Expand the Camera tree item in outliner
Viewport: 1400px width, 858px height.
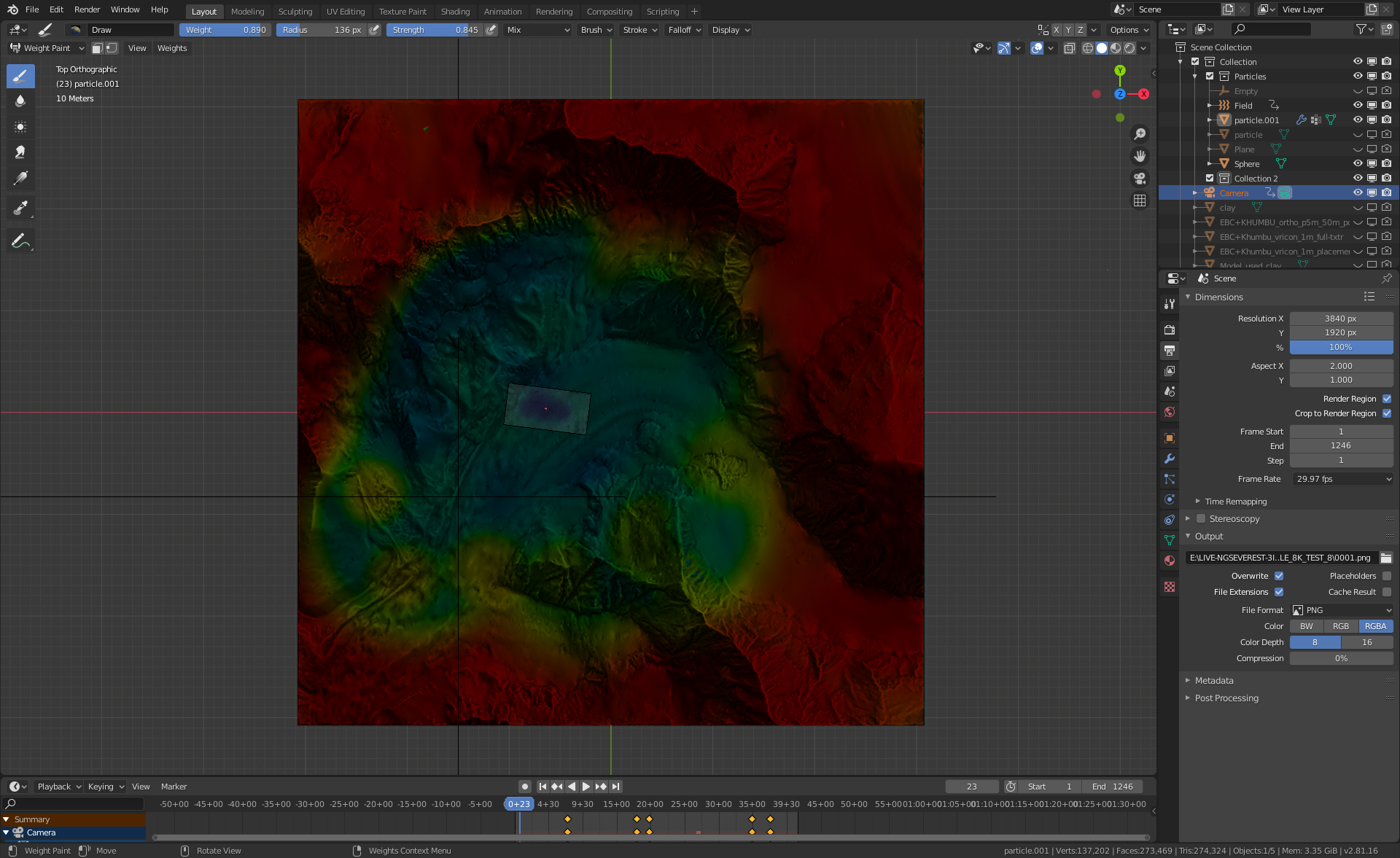coord(1194,192)
